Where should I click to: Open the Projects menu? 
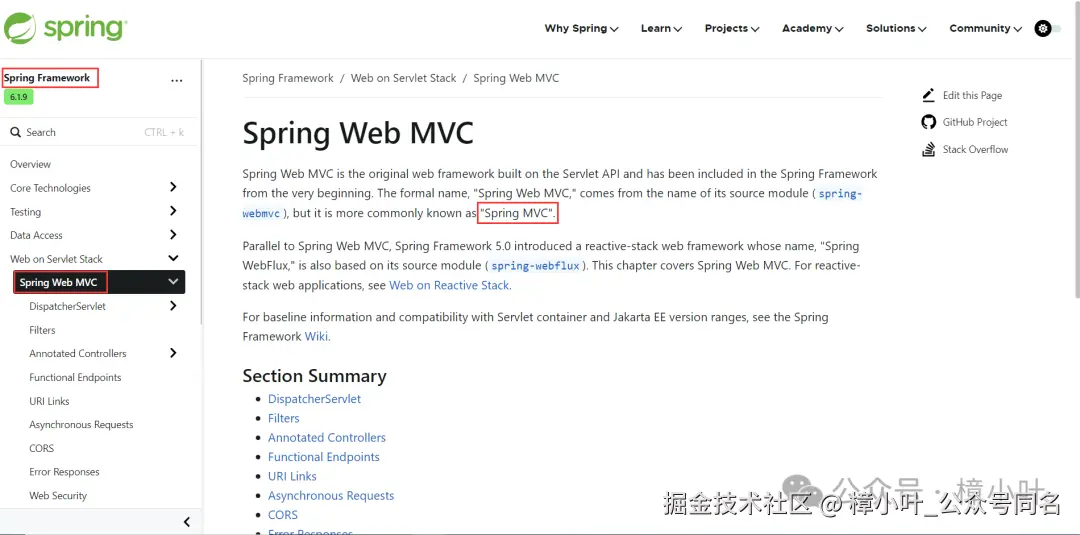tap(731, 29)
